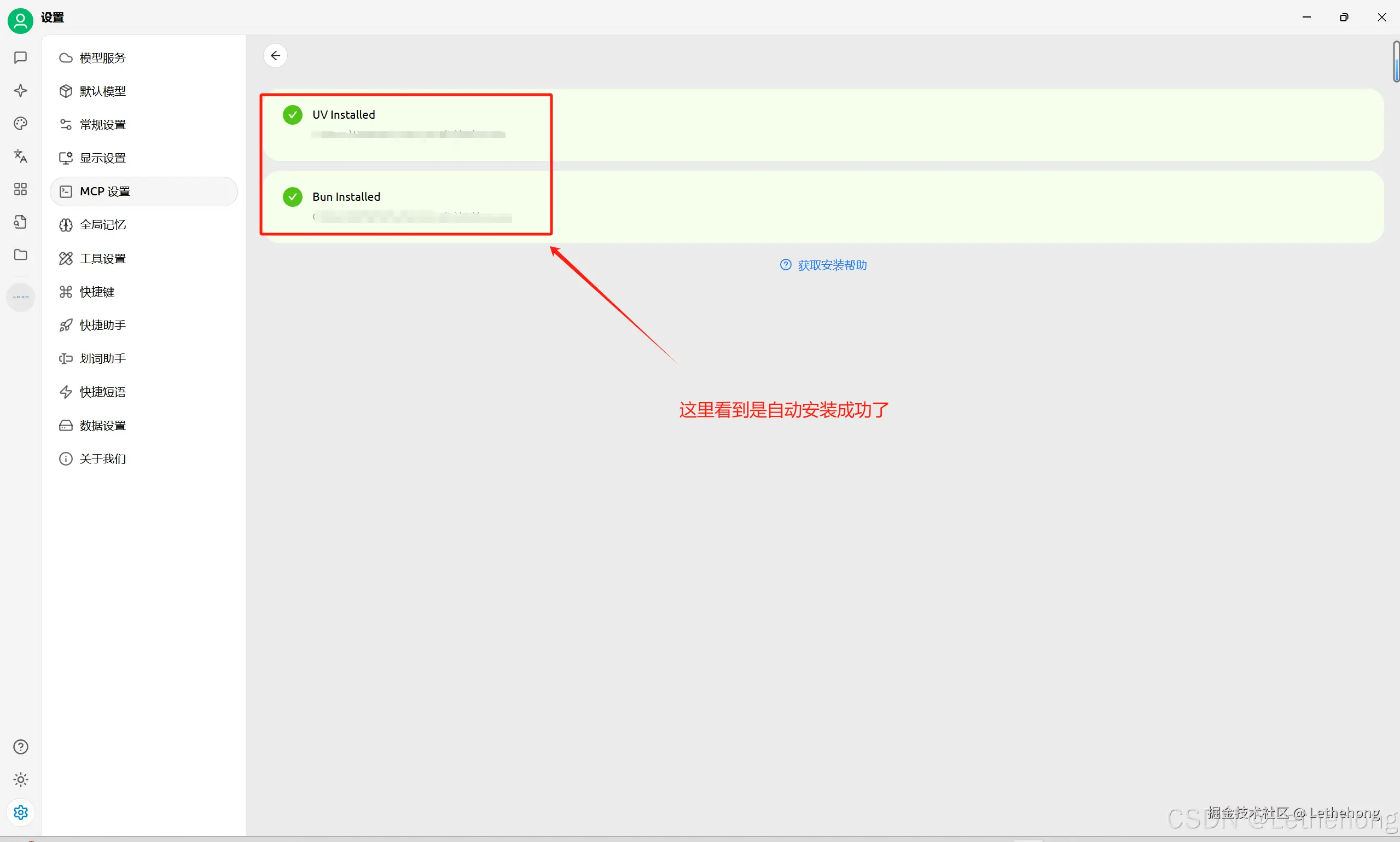The image size is (1400, 842).
Task: Open the sparkle agents sidebar icon
Action: click(20, 91)
